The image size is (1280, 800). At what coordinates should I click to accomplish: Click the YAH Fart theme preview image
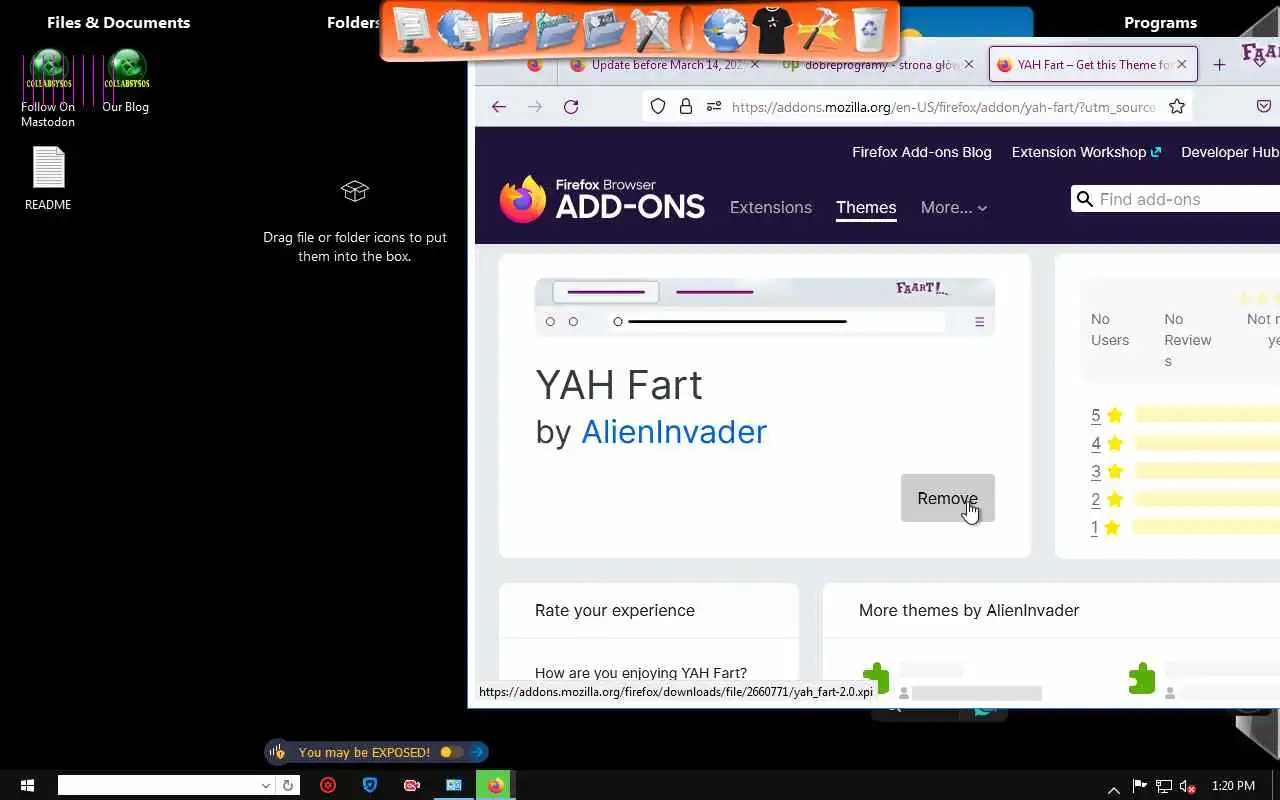pos(765,307)
